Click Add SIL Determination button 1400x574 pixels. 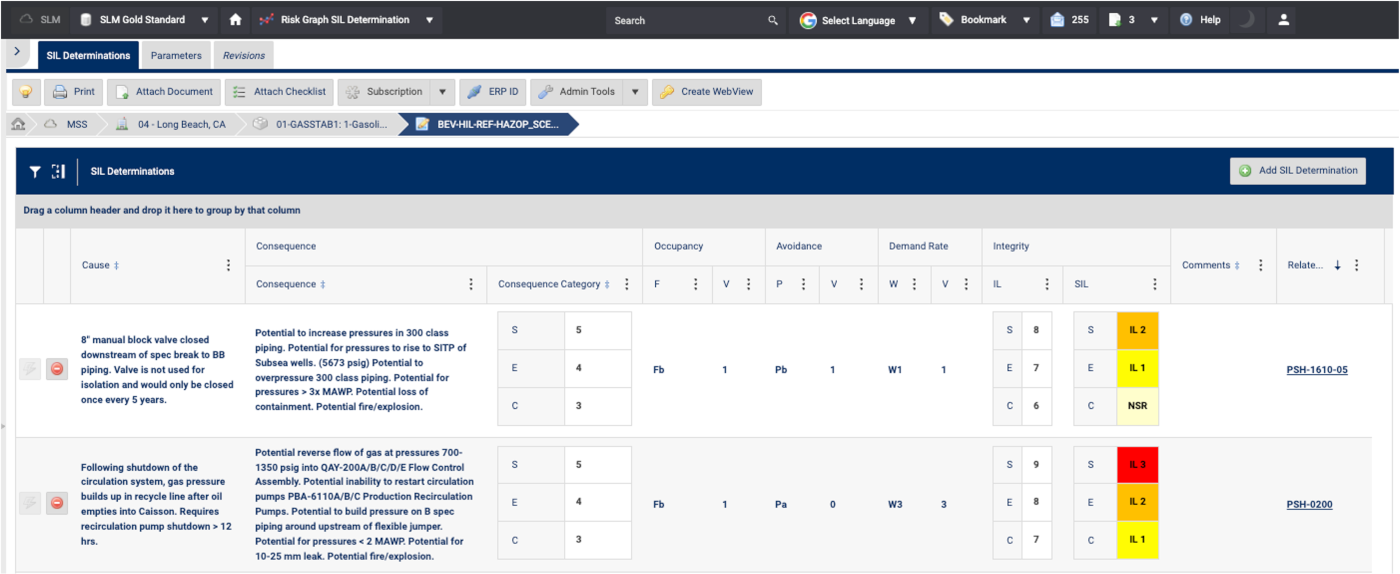[1298, 171]
